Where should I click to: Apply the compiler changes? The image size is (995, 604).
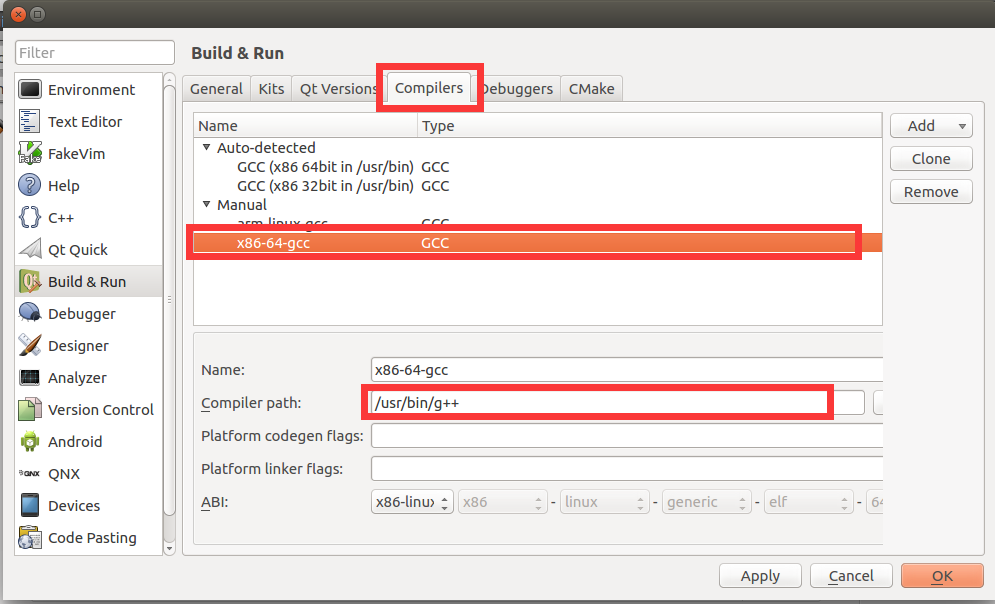[760, 575]
